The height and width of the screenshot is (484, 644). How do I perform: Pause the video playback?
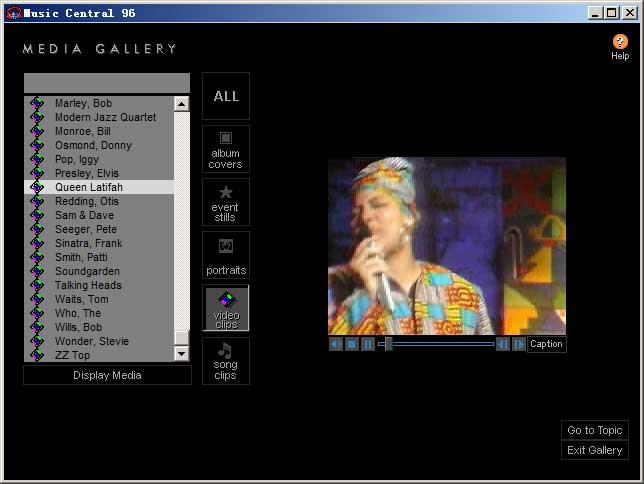(x=368, y=344)
